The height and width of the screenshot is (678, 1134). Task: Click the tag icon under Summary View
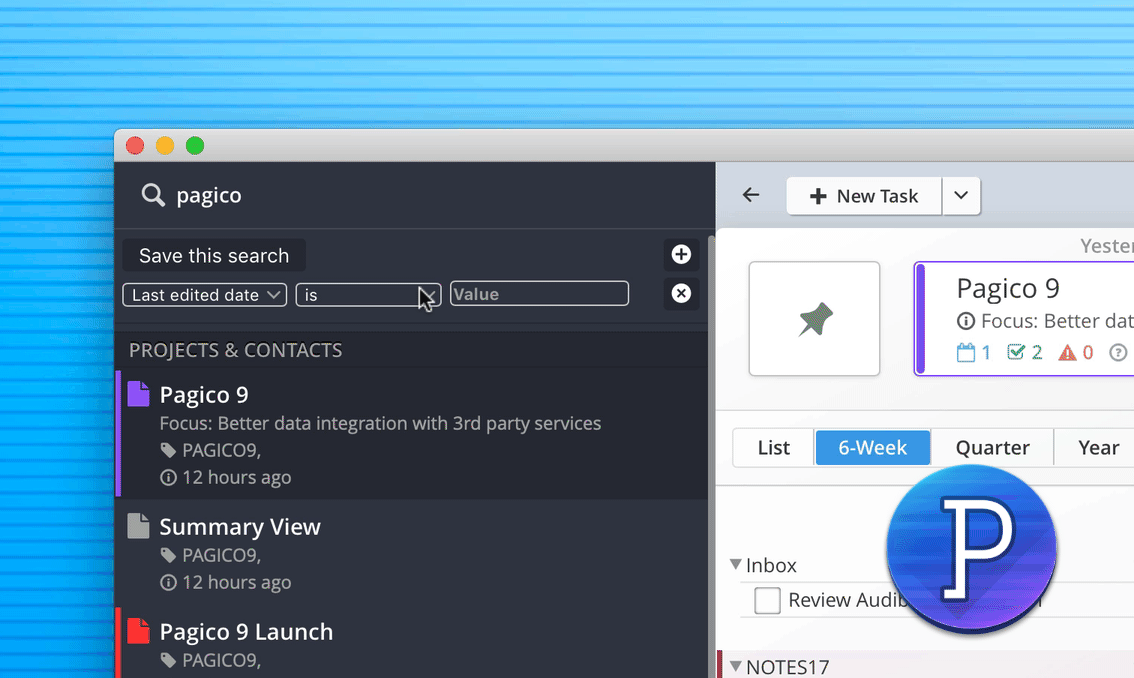(x=168, y=555)
